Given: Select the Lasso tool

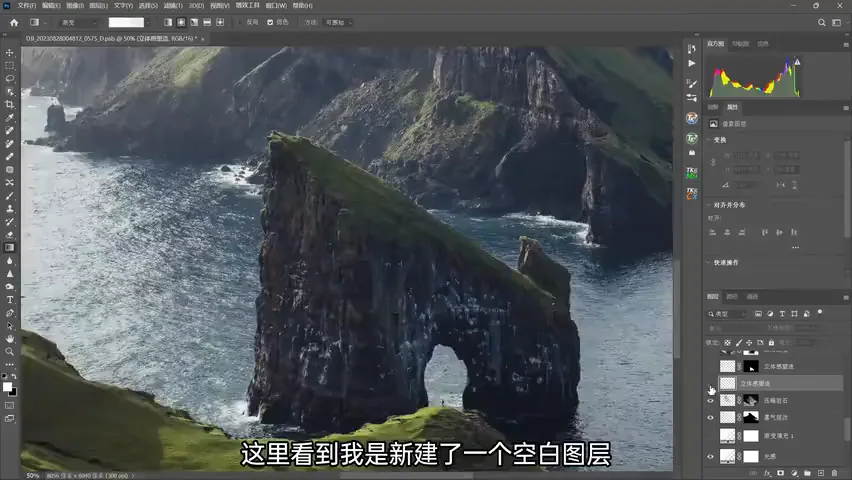Looking at the screenshot, I should pyautogui.click(x=10, y=79).
